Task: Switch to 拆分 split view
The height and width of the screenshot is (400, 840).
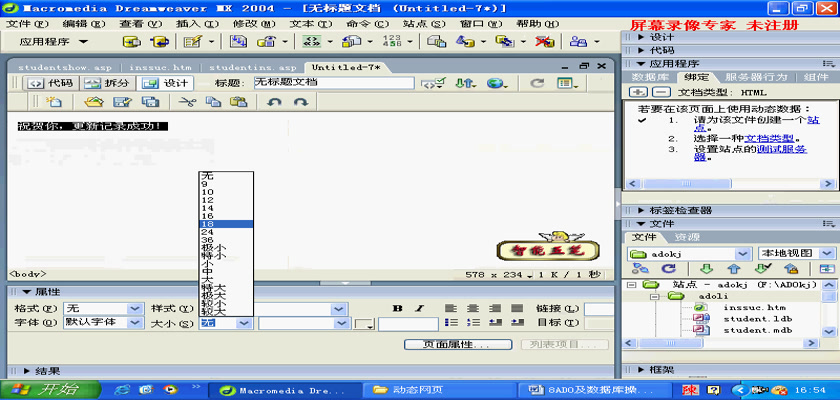Action: 108,84
